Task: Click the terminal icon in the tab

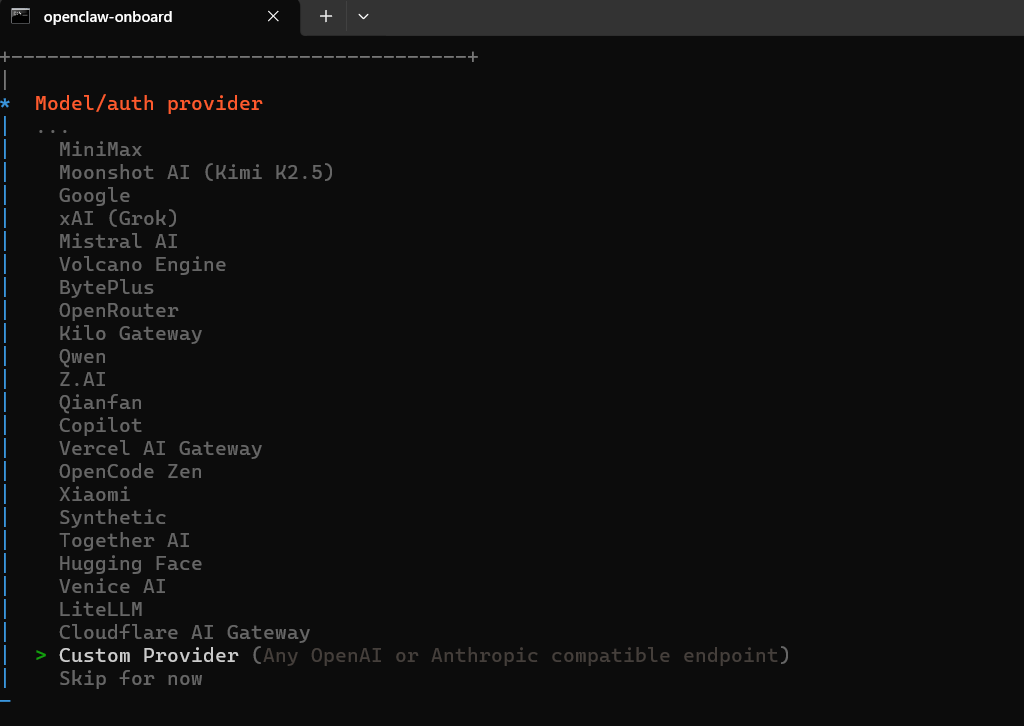Action: pyautogui.click(x=20, y=16)
